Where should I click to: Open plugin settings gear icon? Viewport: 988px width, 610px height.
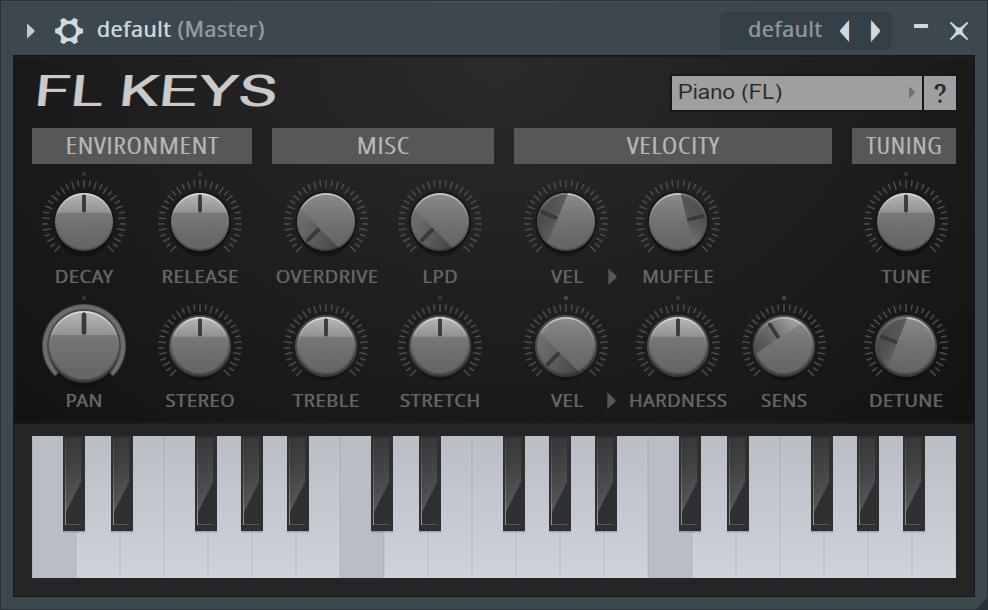pyautogui.click(x=68, y=30)
